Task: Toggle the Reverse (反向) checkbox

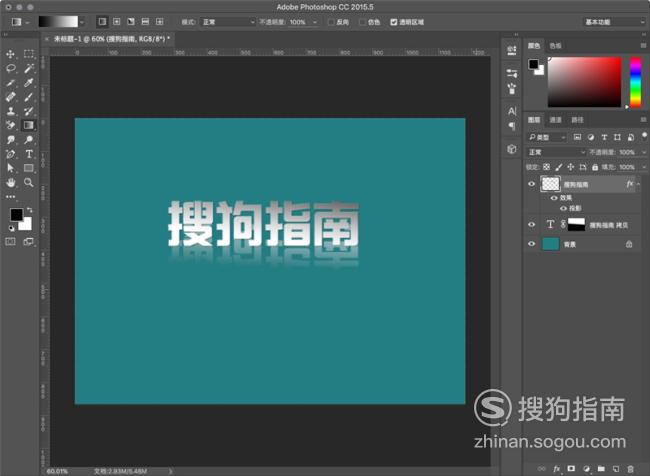Action: 331,22
